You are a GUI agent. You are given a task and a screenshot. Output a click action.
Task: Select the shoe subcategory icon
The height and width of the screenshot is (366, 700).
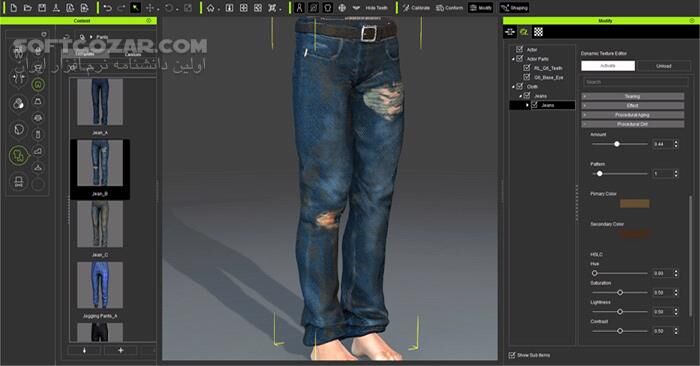(x=38, y=151)
